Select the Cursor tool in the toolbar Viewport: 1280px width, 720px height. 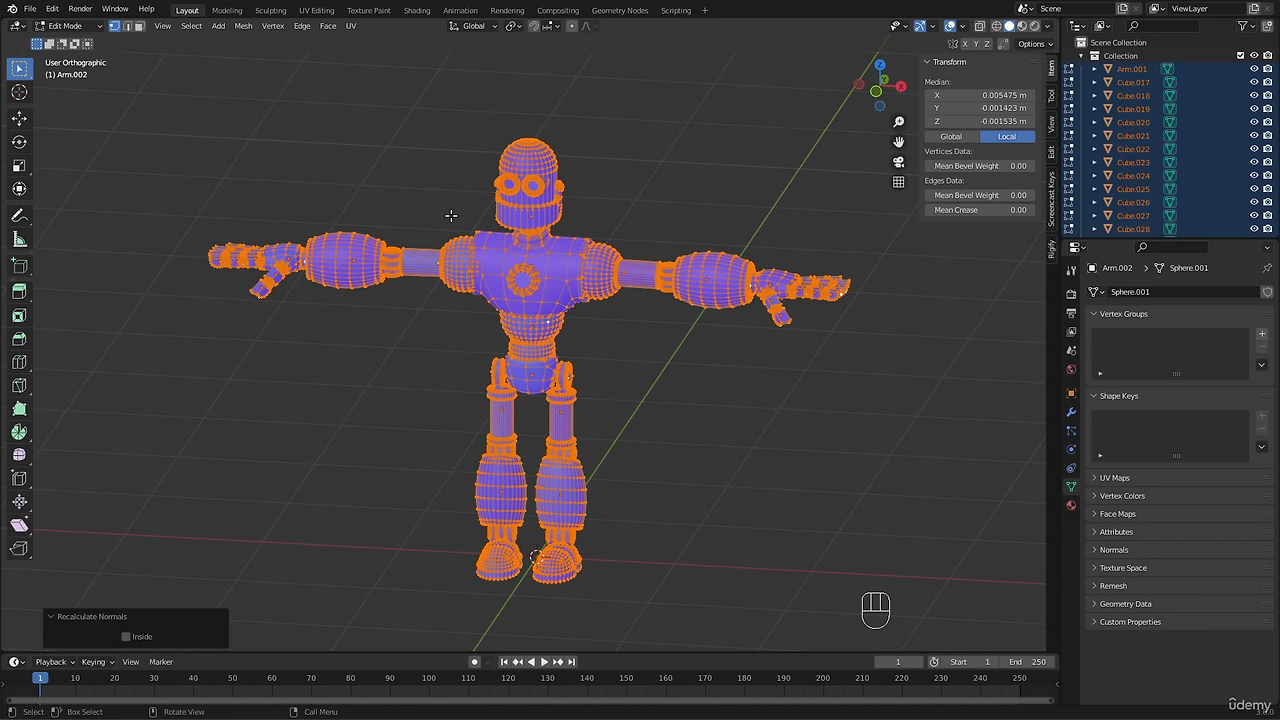(x=19, y=92)
